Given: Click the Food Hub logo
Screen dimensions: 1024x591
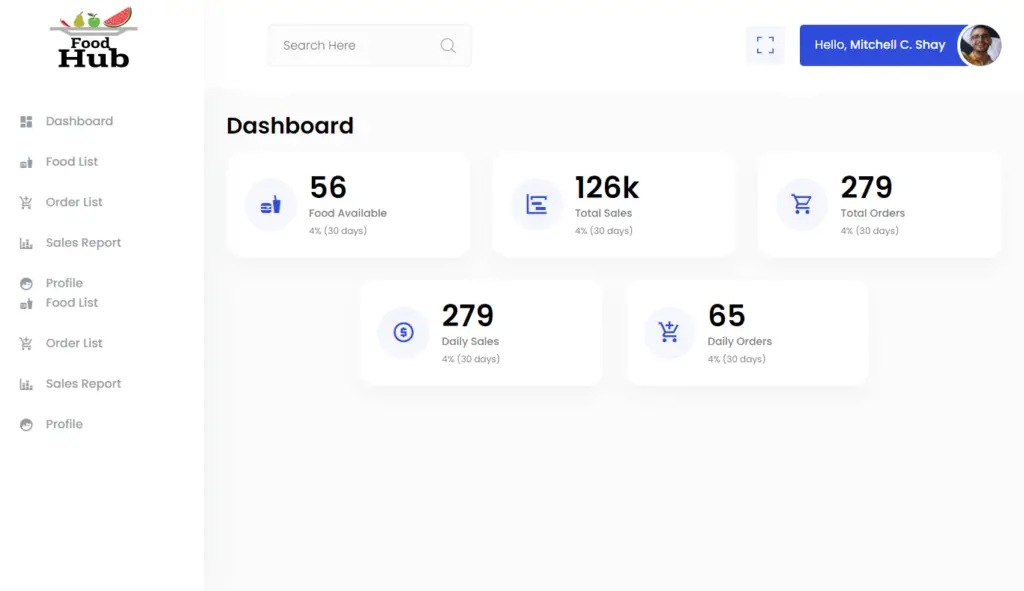Looking at the screenshot, I should click(x=92, y=40).
